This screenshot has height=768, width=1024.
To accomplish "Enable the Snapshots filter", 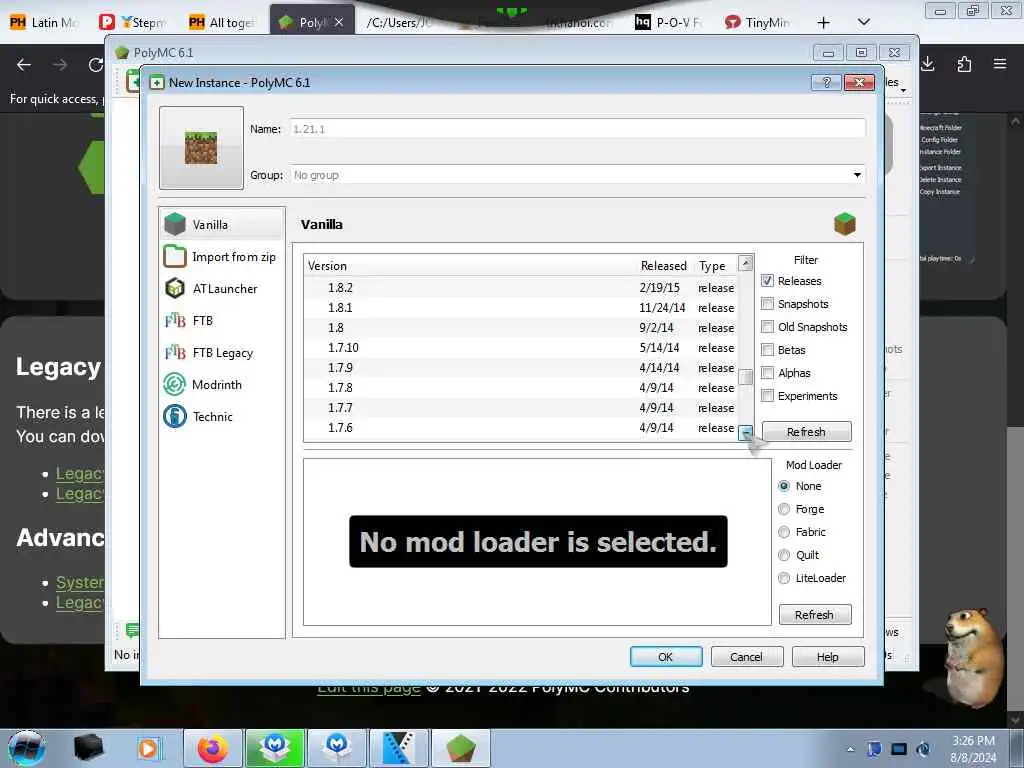I will coord(767,304).
